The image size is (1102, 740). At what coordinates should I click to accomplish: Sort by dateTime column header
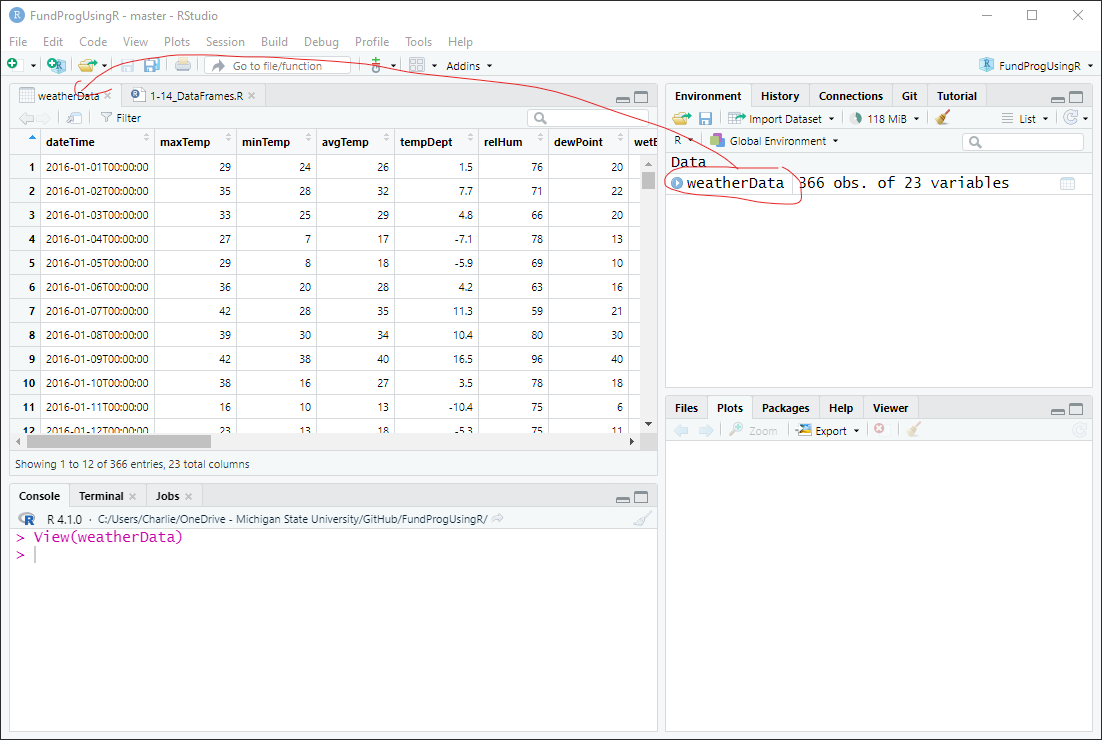[x=97, y=142]
